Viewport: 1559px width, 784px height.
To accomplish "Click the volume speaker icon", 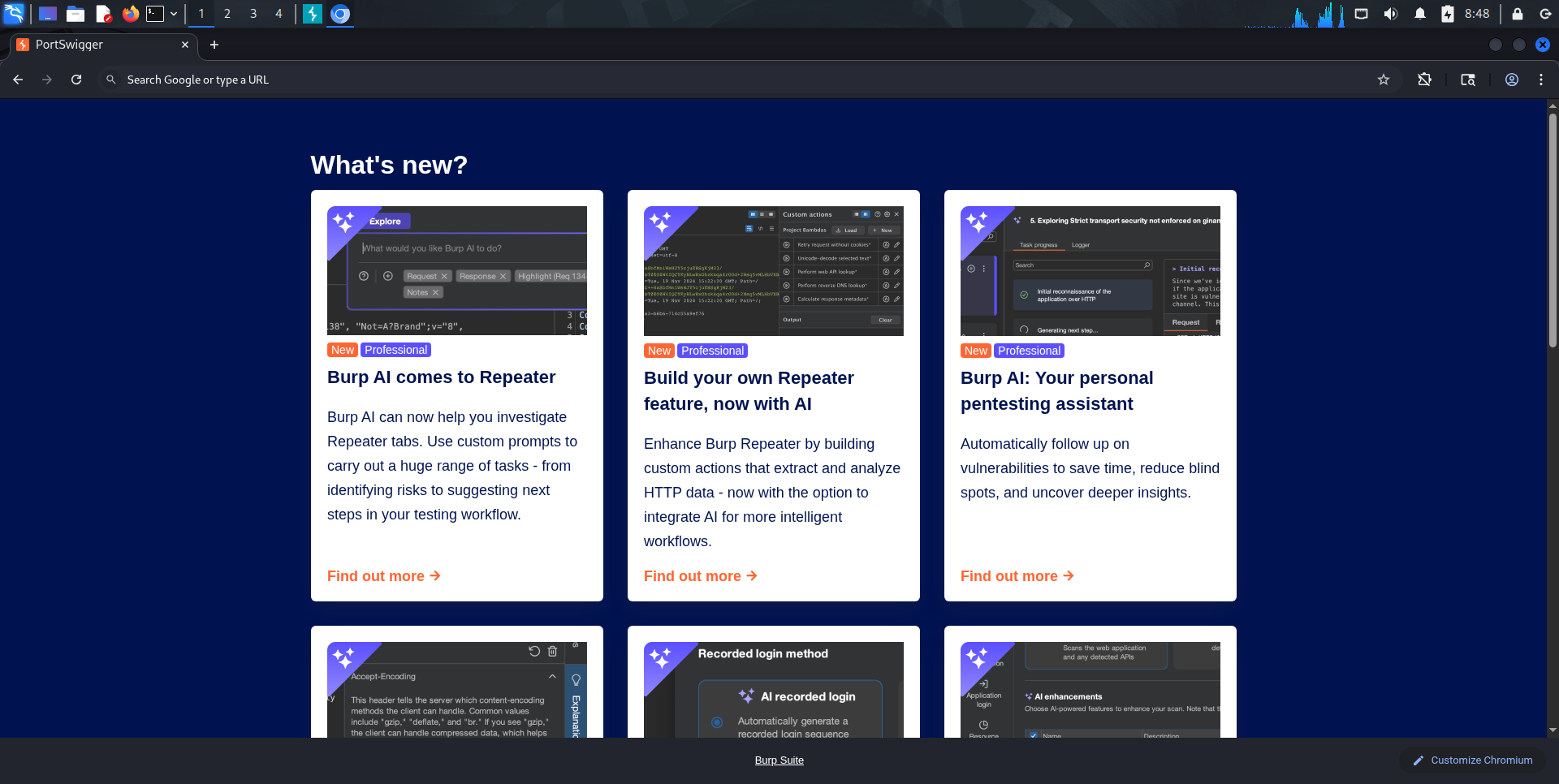I will (1391, 14).
